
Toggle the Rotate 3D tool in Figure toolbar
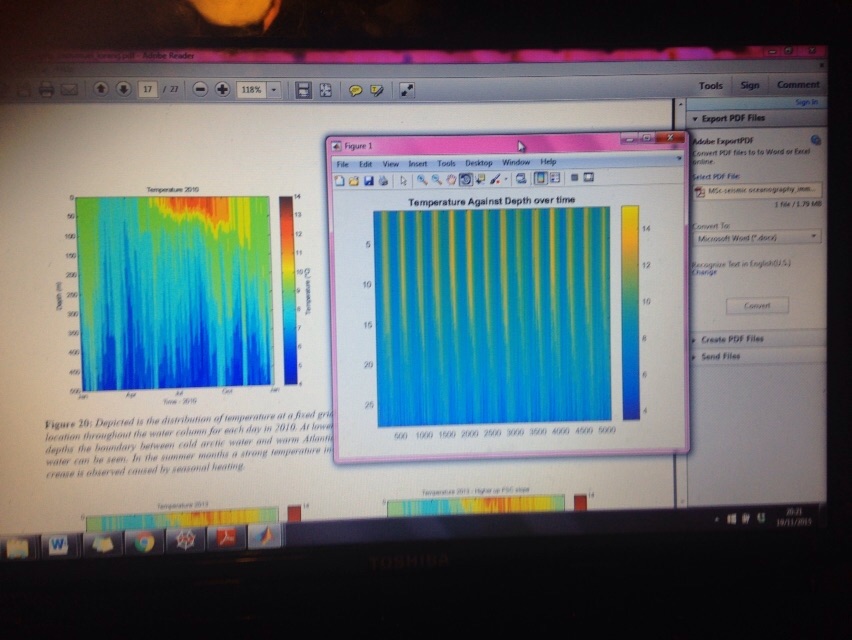pos(466,179)
